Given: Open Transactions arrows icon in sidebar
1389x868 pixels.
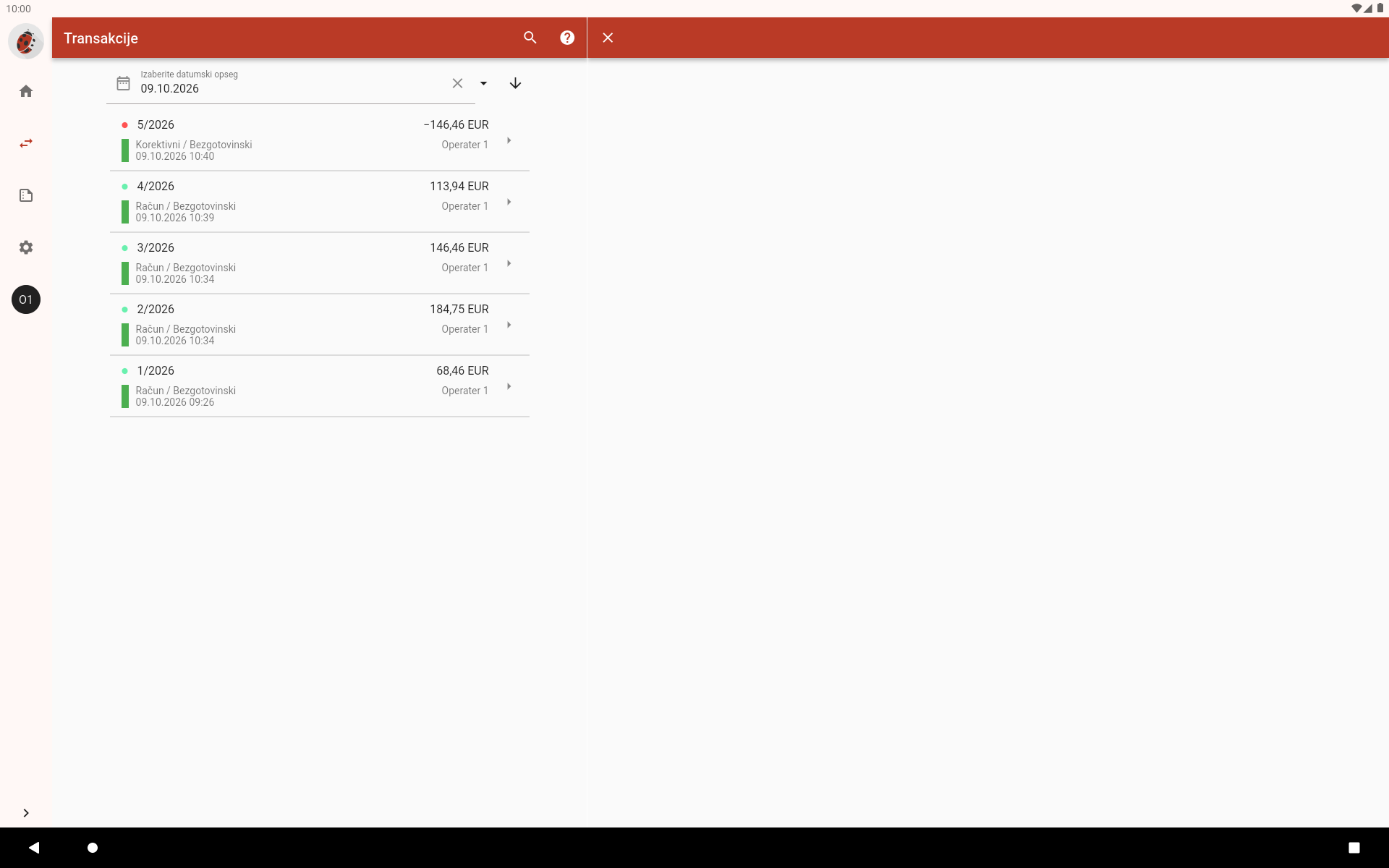Looking at the screenshot, I should (26, 143).
